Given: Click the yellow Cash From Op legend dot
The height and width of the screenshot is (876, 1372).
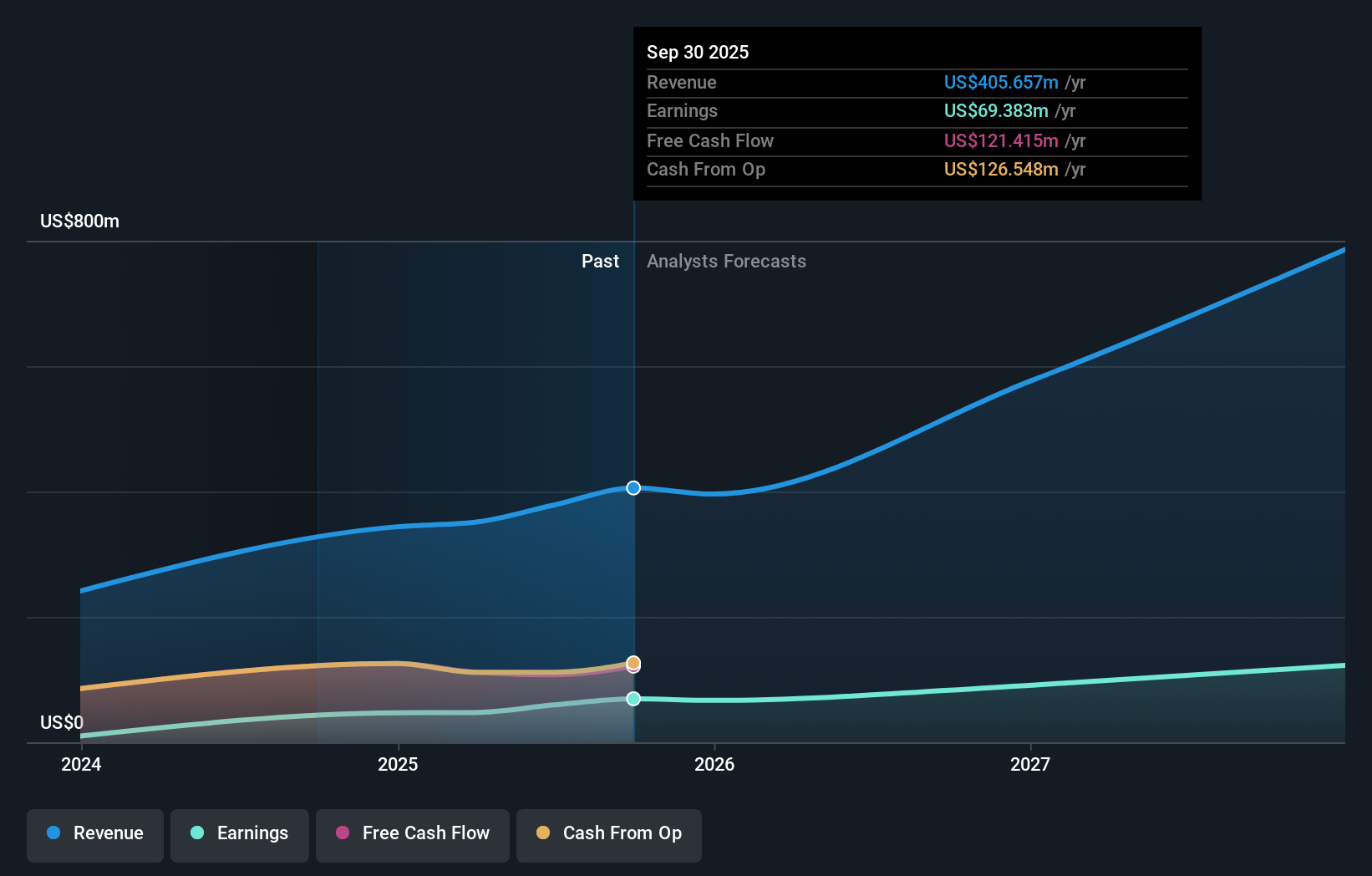Looking at the screenshot, I should point(543,833).
